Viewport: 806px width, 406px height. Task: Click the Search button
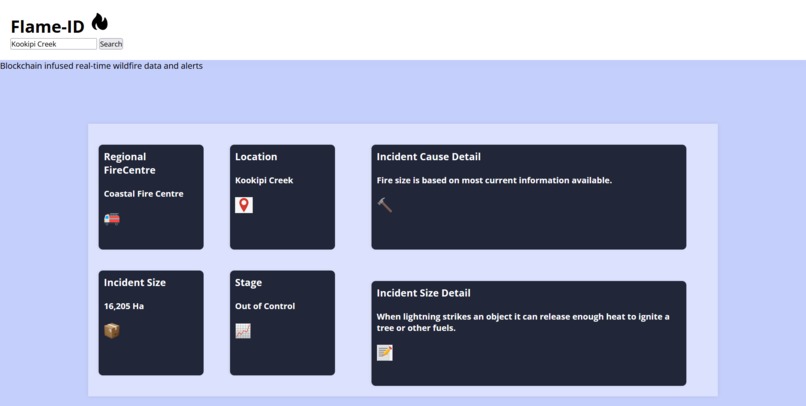111,44
